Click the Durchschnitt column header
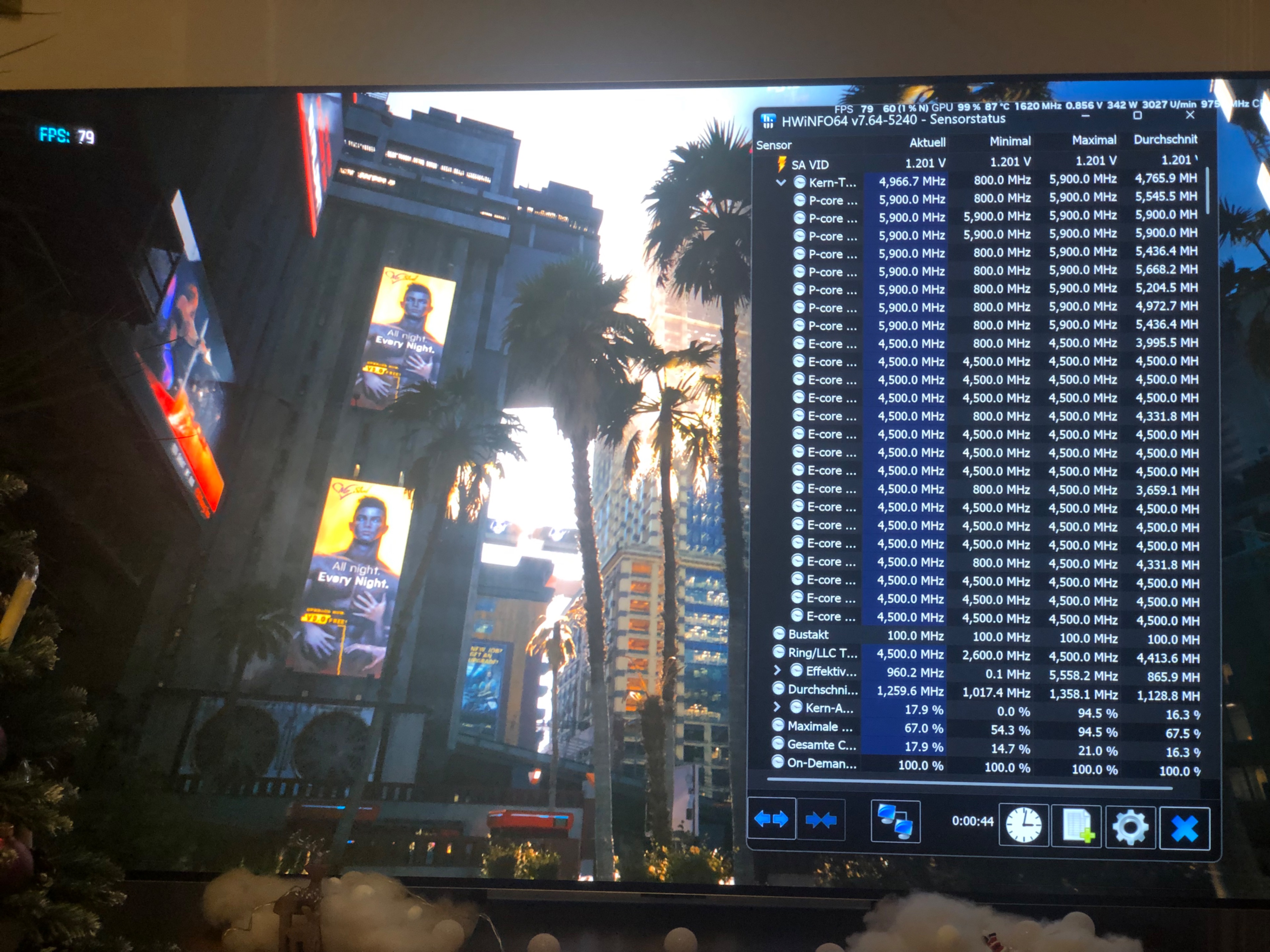Image resolution: width=1270 pixels, height=952 pixels. [x=1165, y=139]
